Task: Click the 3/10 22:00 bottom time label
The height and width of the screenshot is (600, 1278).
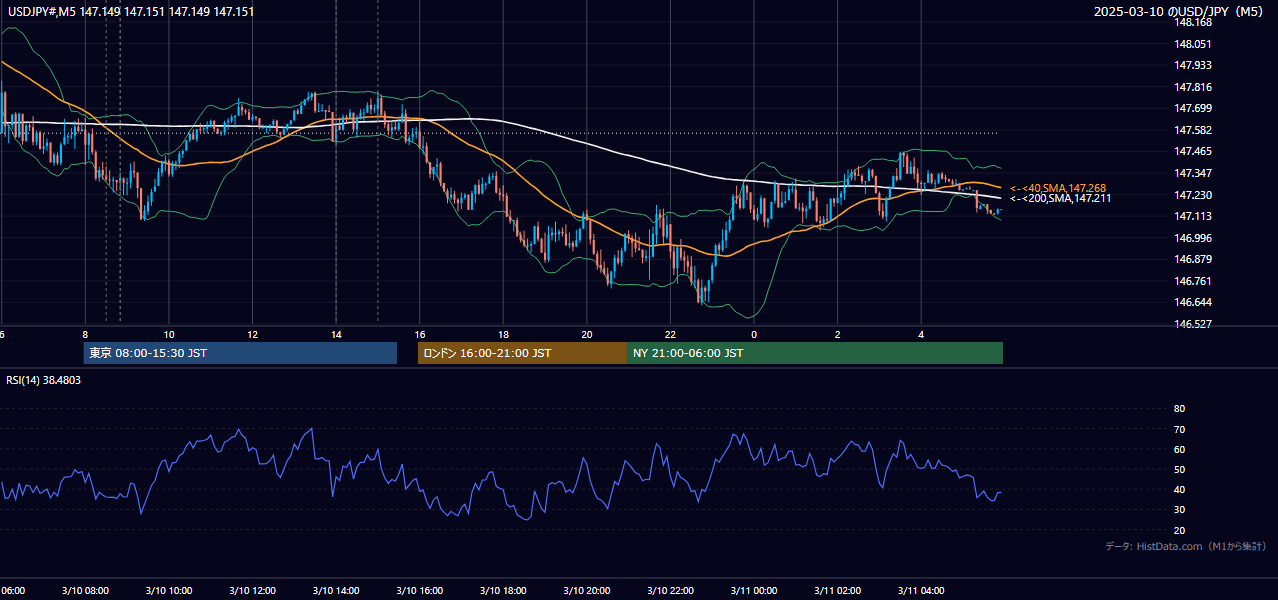Action: (x=671, y=591)
